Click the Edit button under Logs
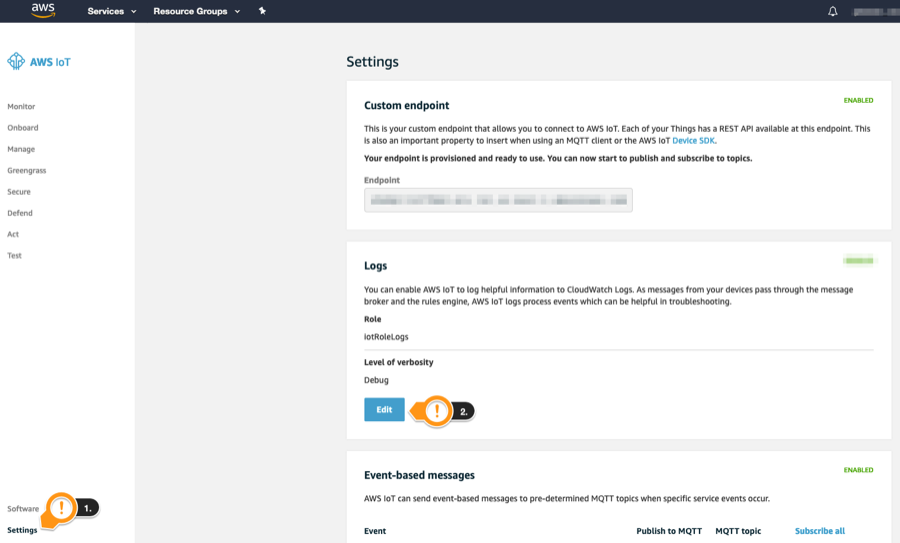 [384, 409]
